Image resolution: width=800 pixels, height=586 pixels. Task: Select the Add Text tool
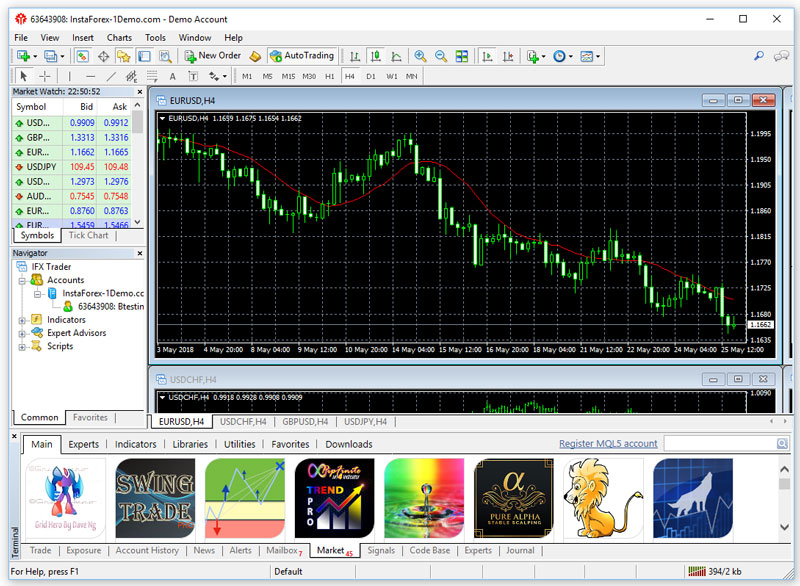pyautogui.click(x=171, y=75)
